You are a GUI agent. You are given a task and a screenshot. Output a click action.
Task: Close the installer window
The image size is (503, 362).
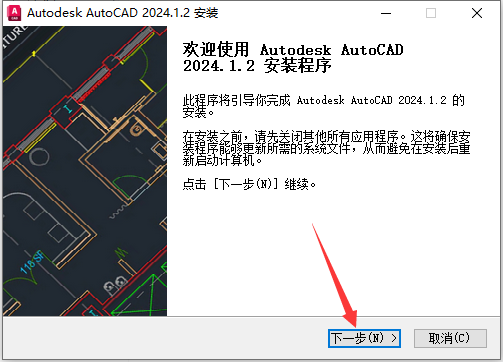coord(477,13)
